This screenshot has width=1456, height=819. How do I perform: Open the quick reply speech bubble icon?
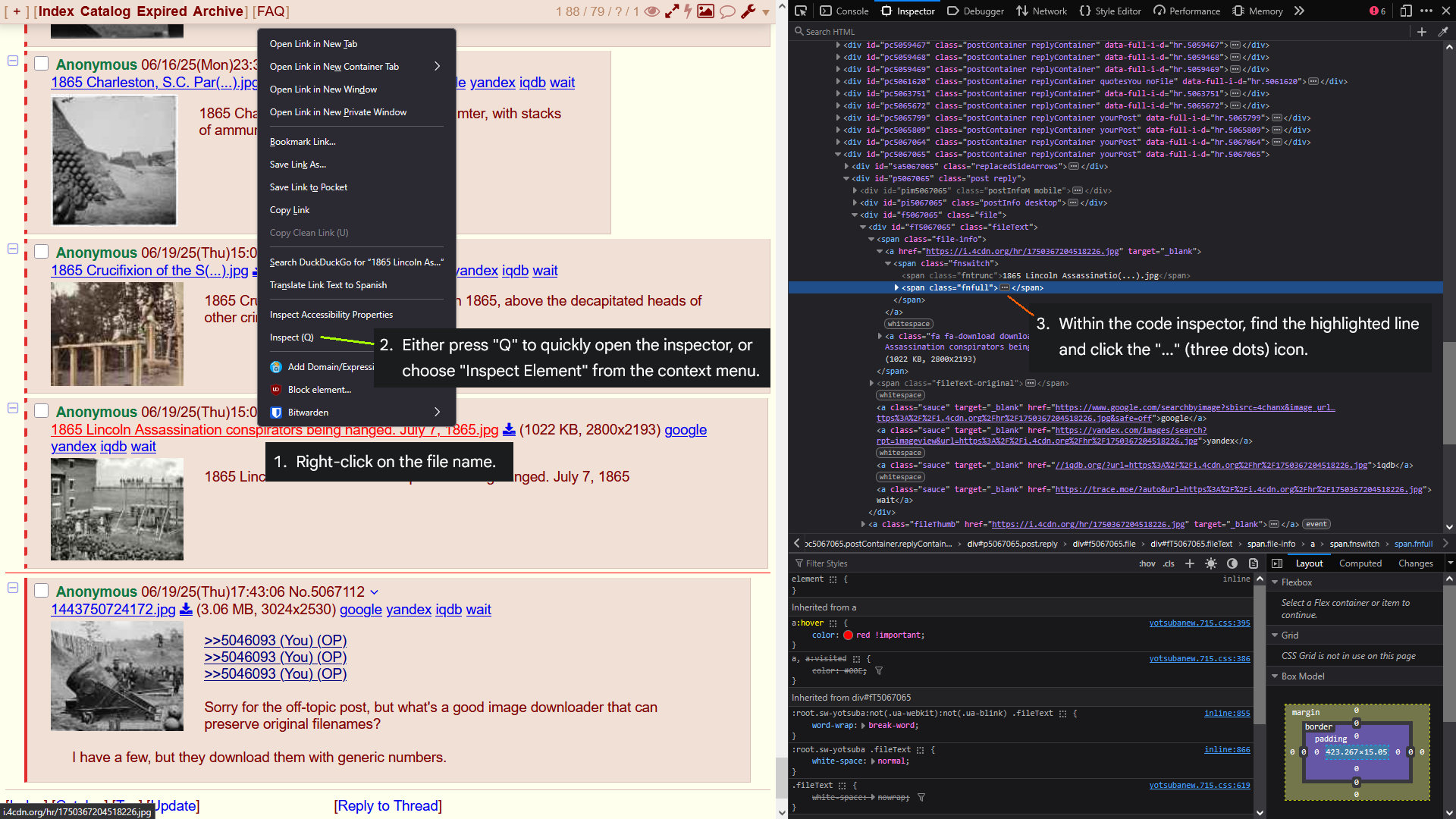click(727, 11)
